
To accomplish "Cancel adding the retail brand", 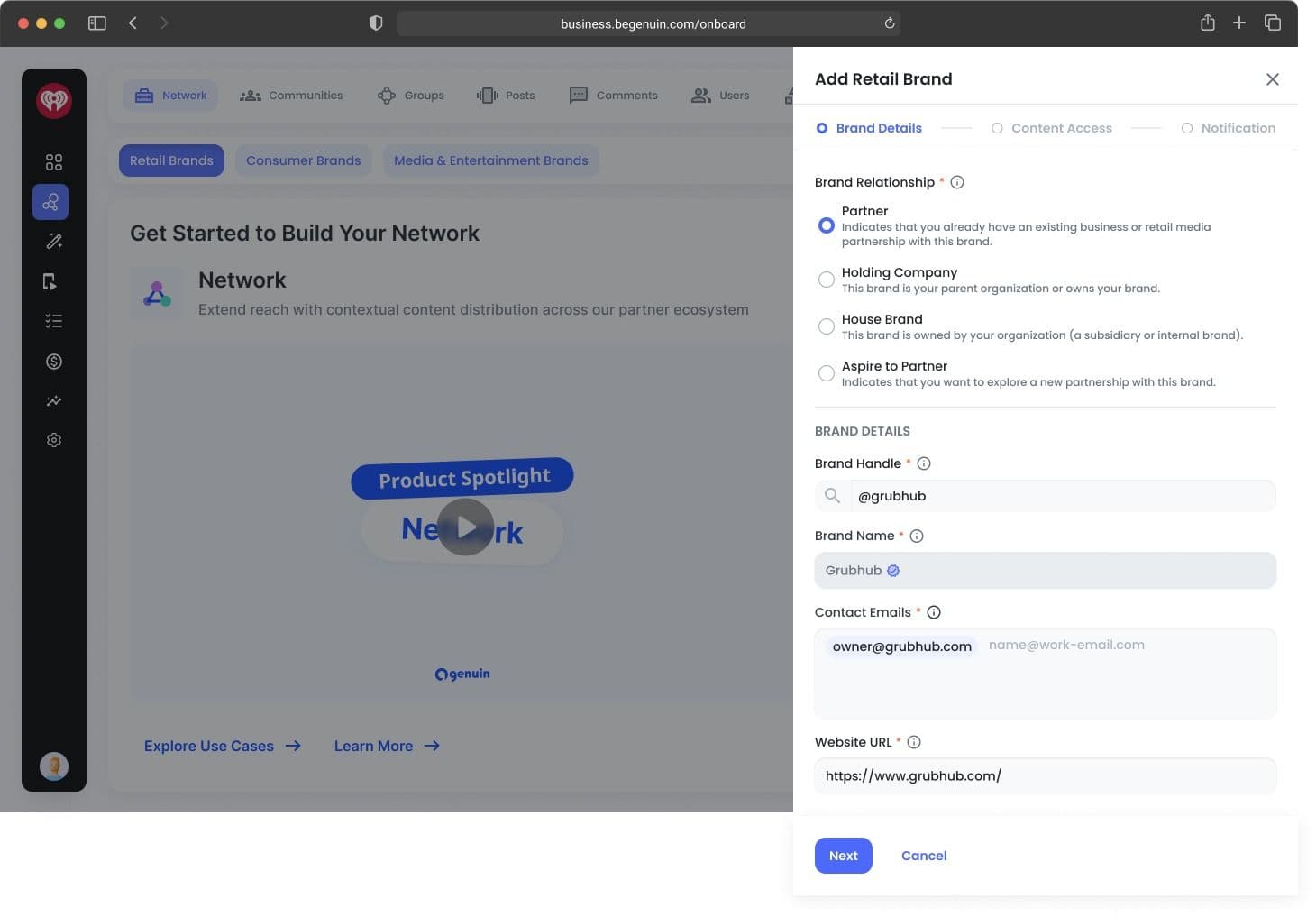I will 924,856.
